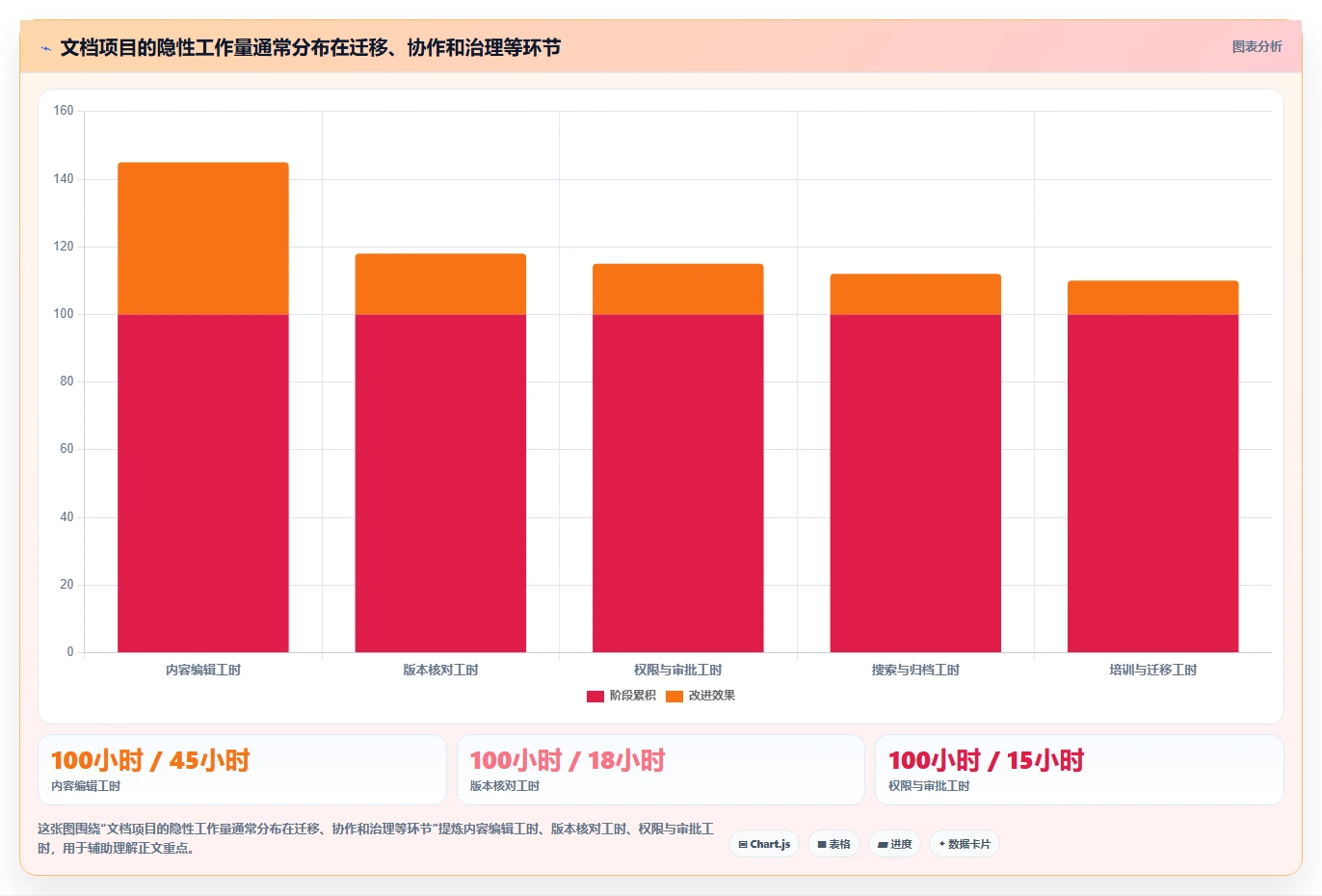
Task: Click the orange segment of 搜索与归档工时 bar
Action: click(915, 295)
